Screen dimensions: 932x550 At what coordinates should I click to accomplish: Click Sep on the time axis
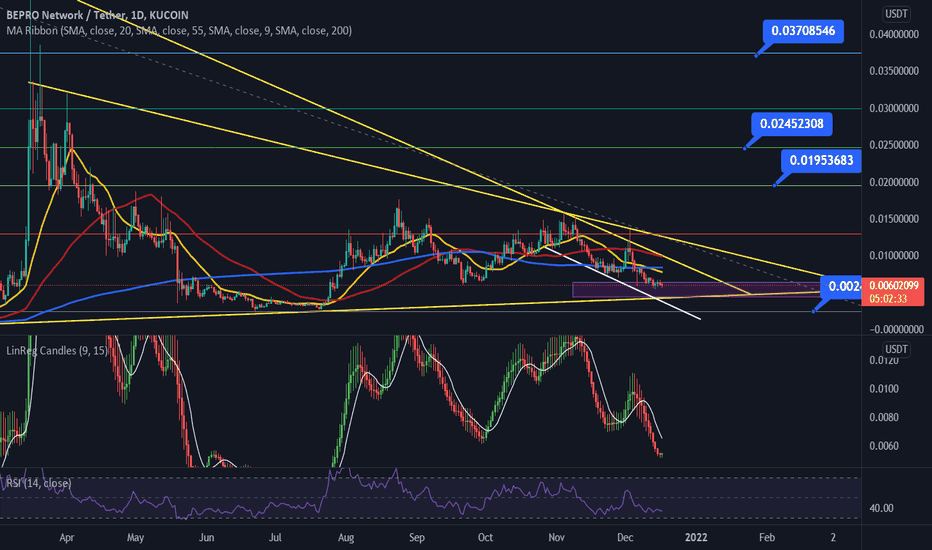(x=417, y=538)
